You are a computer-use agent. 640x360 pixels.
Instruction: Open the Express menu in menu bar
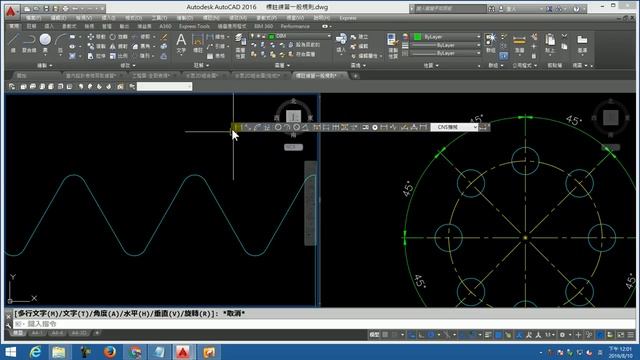click(x=348, y=18)
